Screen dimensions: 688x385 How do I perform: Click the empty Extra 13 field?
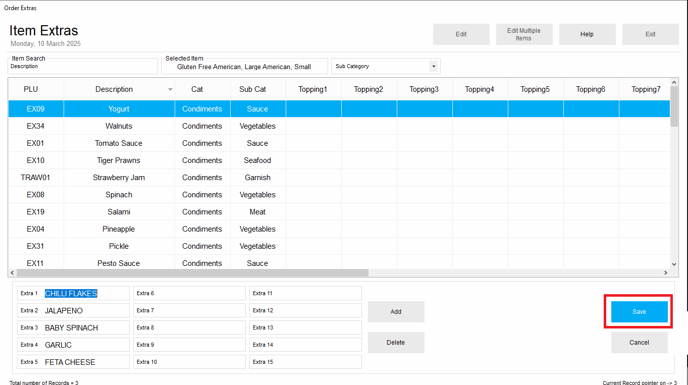pos(305,327)
